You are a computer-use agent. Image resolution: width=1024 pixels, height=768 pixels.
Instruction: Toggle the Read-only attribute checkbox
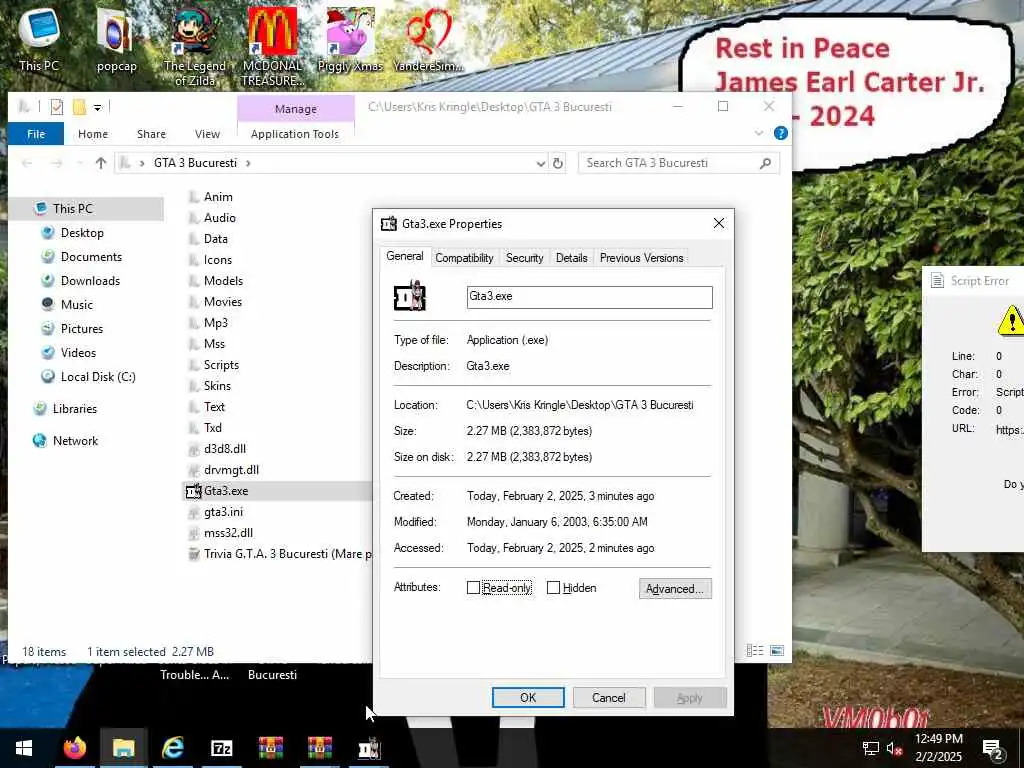point(473,588)
